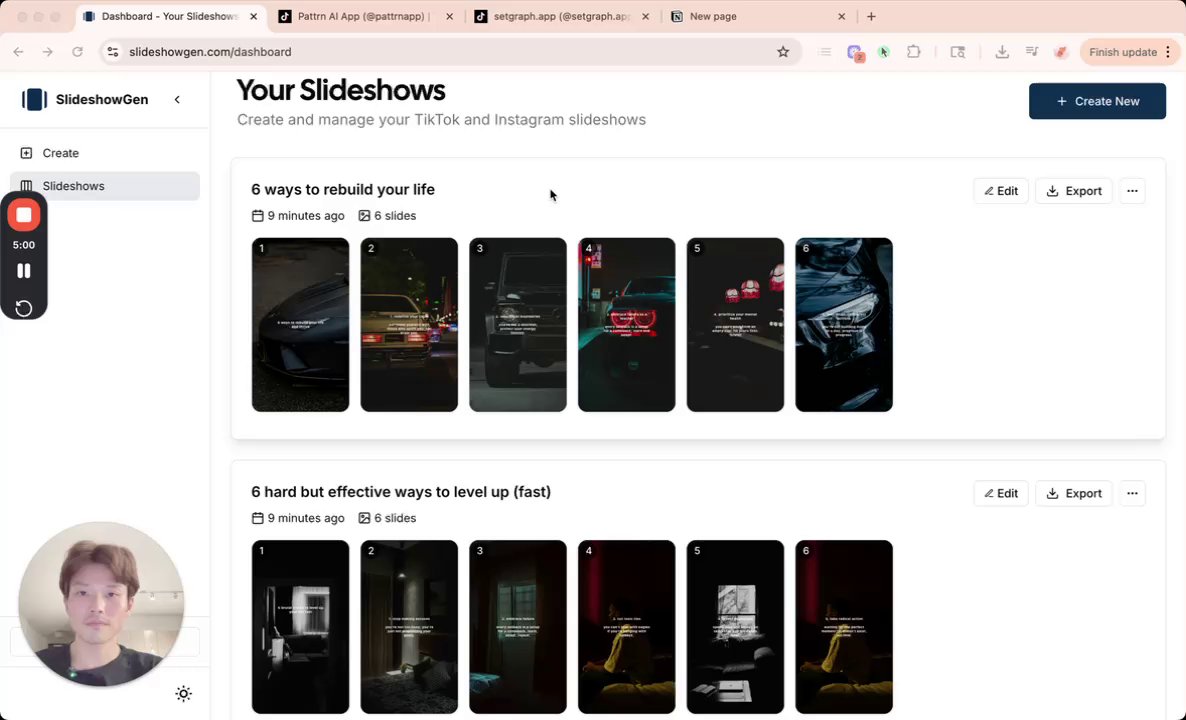Switch to the Pattrn AI App TikTok tab
This screenshot has width=1186, height=720.
click(362, 17)
